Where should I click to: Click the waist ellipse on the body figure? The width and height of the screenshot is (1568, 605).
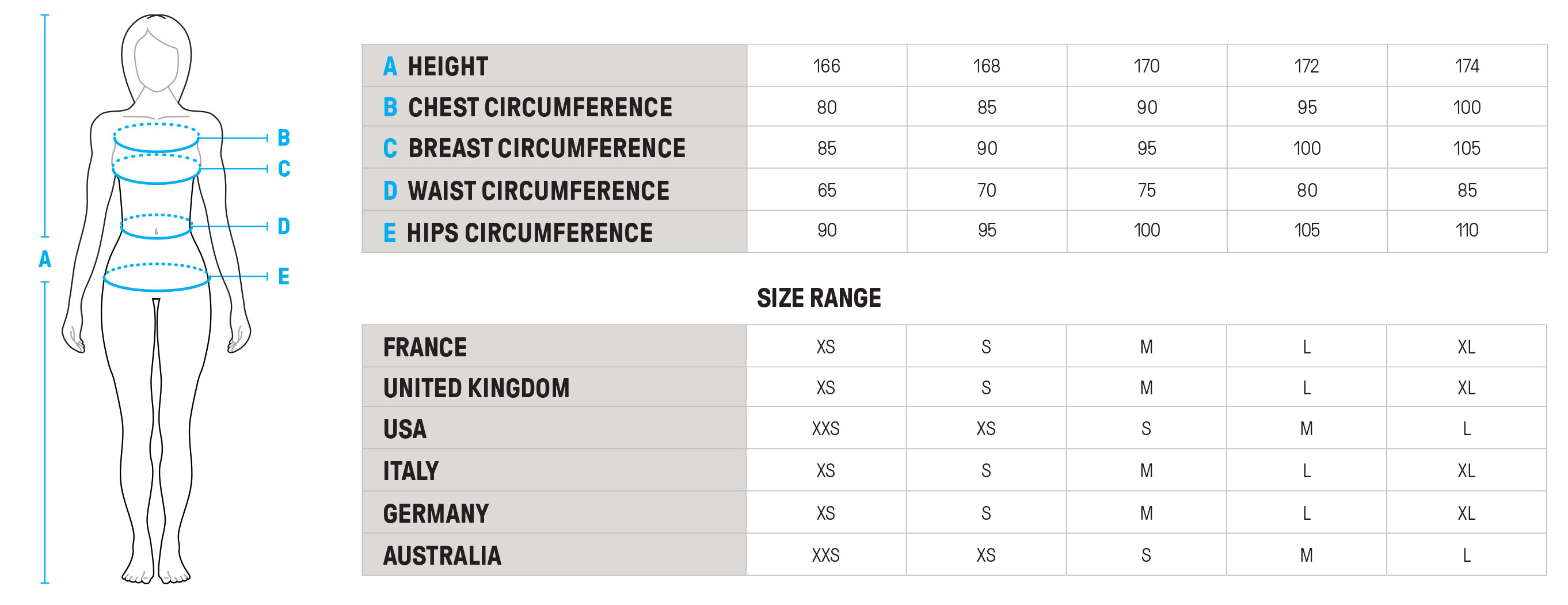click(157, 226)
